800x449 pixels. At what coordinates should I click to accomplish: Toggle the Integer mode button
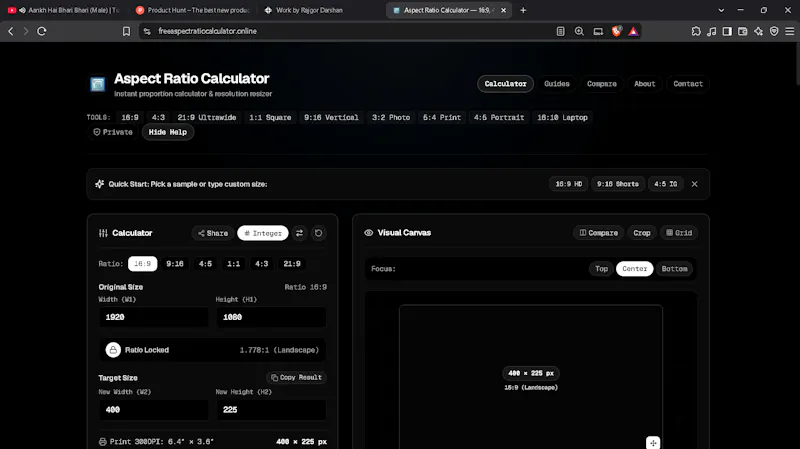263,233
